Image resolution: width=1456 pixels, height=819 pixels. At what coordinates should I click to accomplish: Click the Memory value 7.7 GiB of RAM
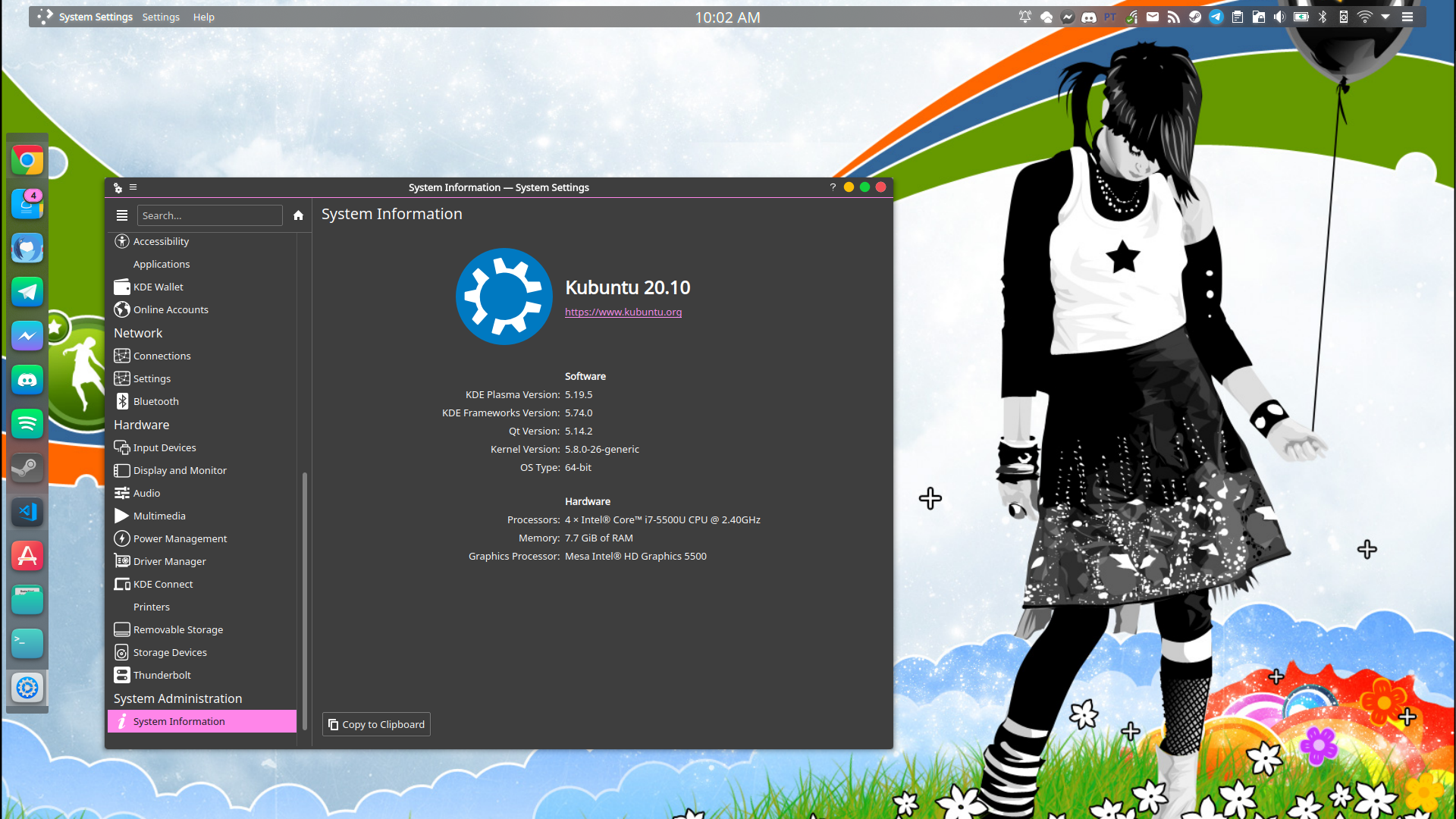[599, 538]
